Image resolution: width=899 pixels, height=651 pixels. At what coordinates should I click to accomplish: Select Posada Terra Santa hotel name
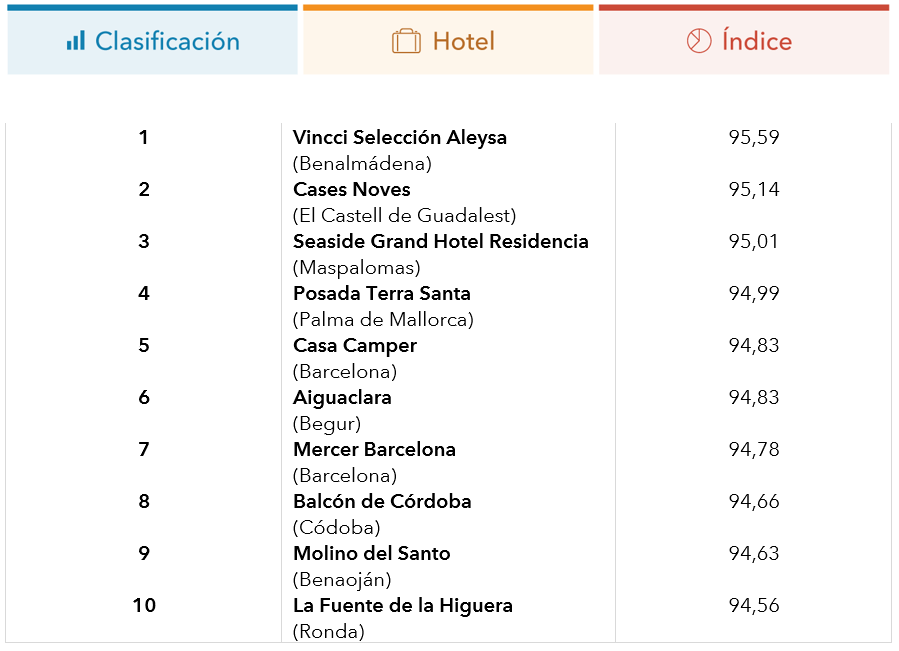coord(381,294)
